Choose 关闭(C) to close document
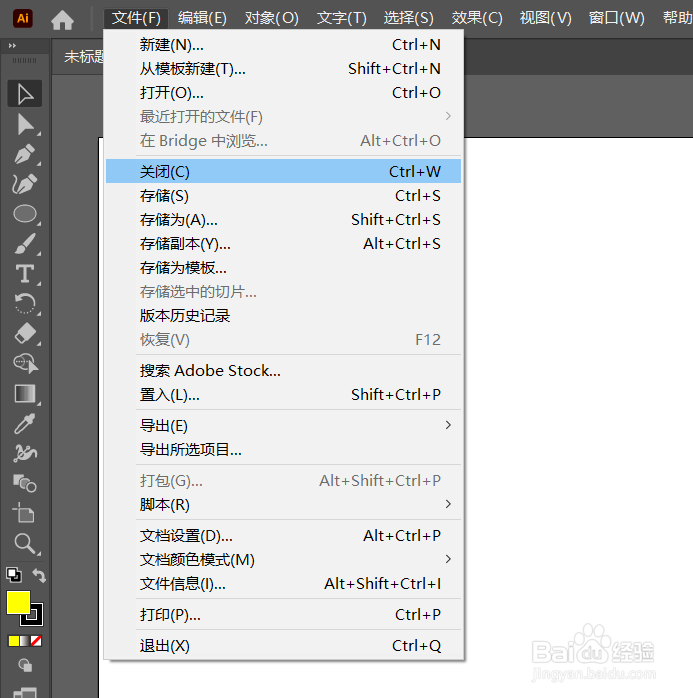 283,171
